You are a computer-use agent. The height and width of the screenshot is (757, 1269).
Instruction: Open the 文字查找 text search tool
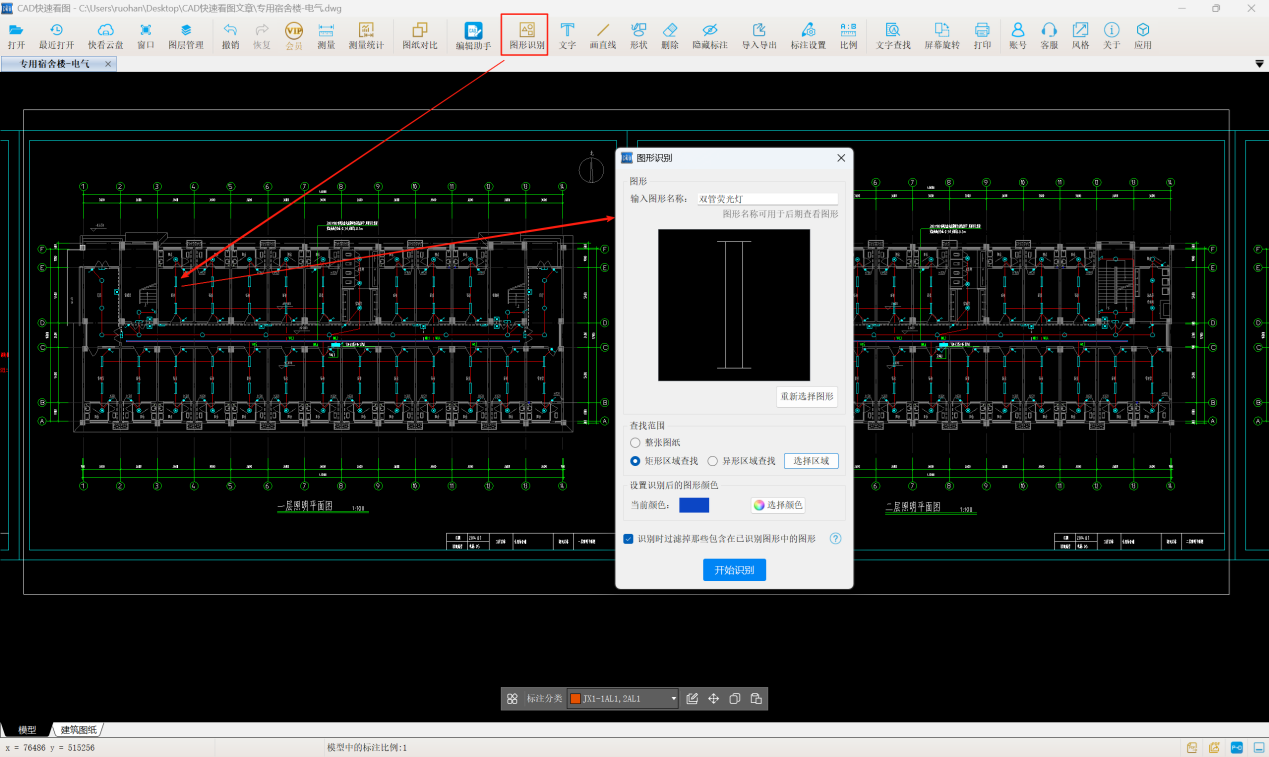892,36
